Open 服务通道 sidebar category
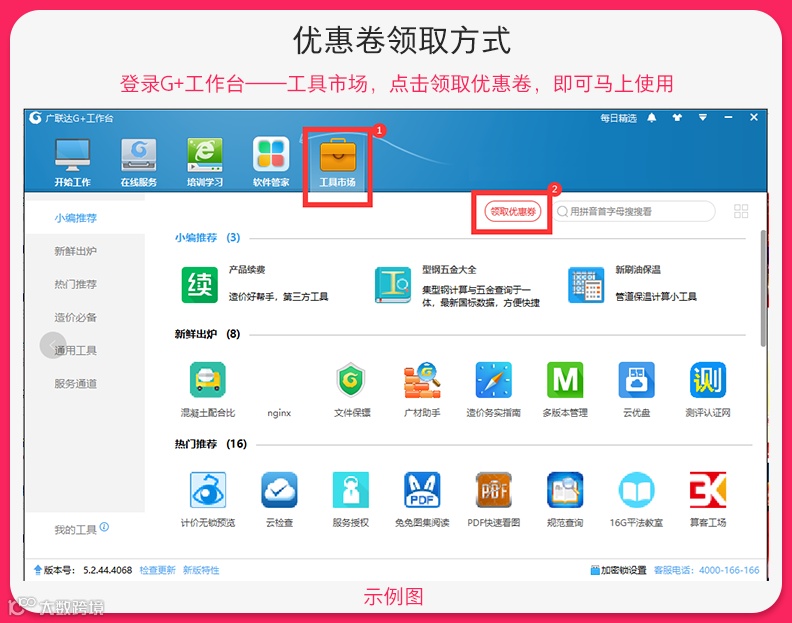Viewport: 792px width, 623px height. (x=76, y=384)
